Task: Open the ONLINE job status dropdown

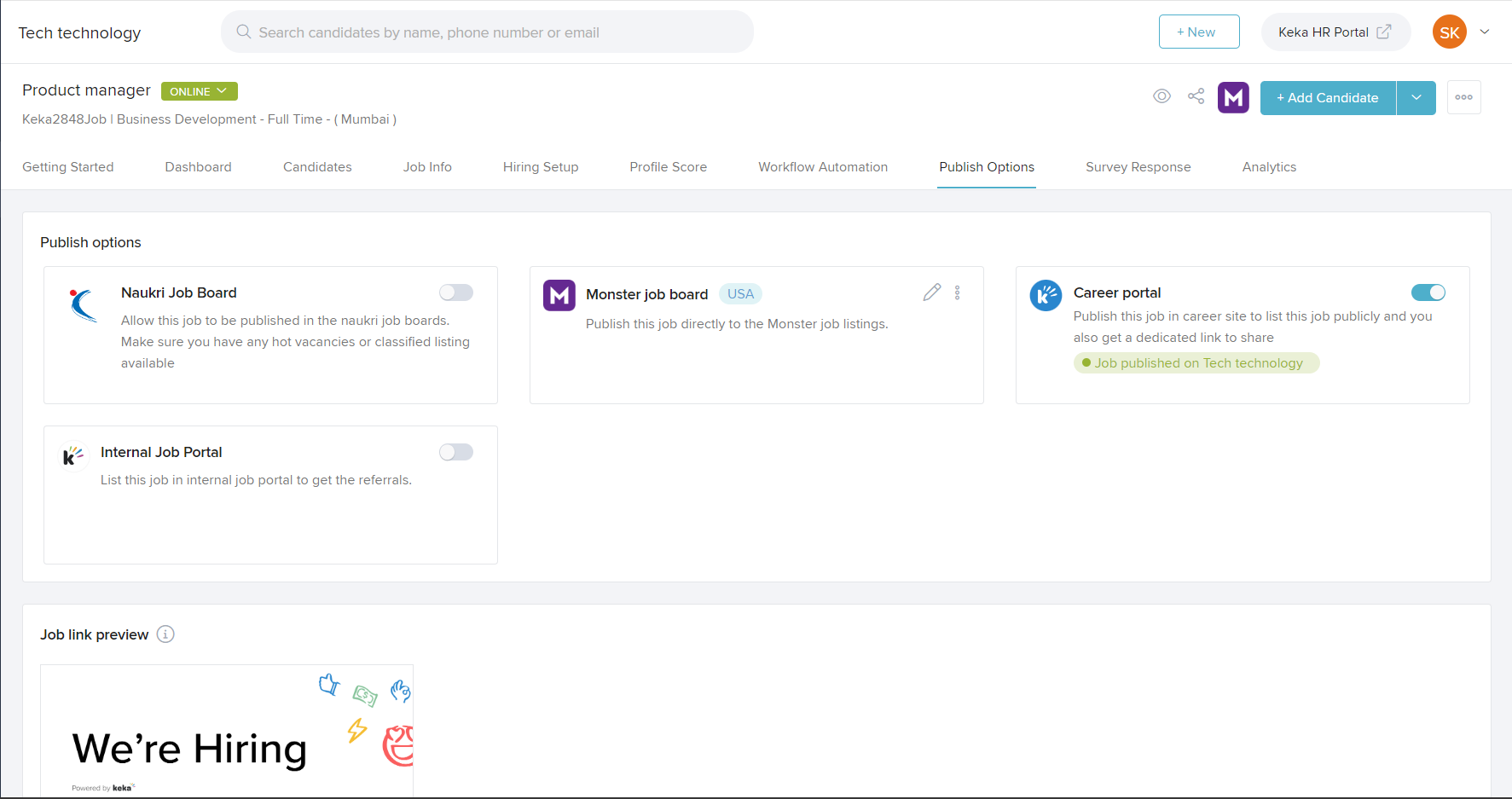Action: point(199,91)
